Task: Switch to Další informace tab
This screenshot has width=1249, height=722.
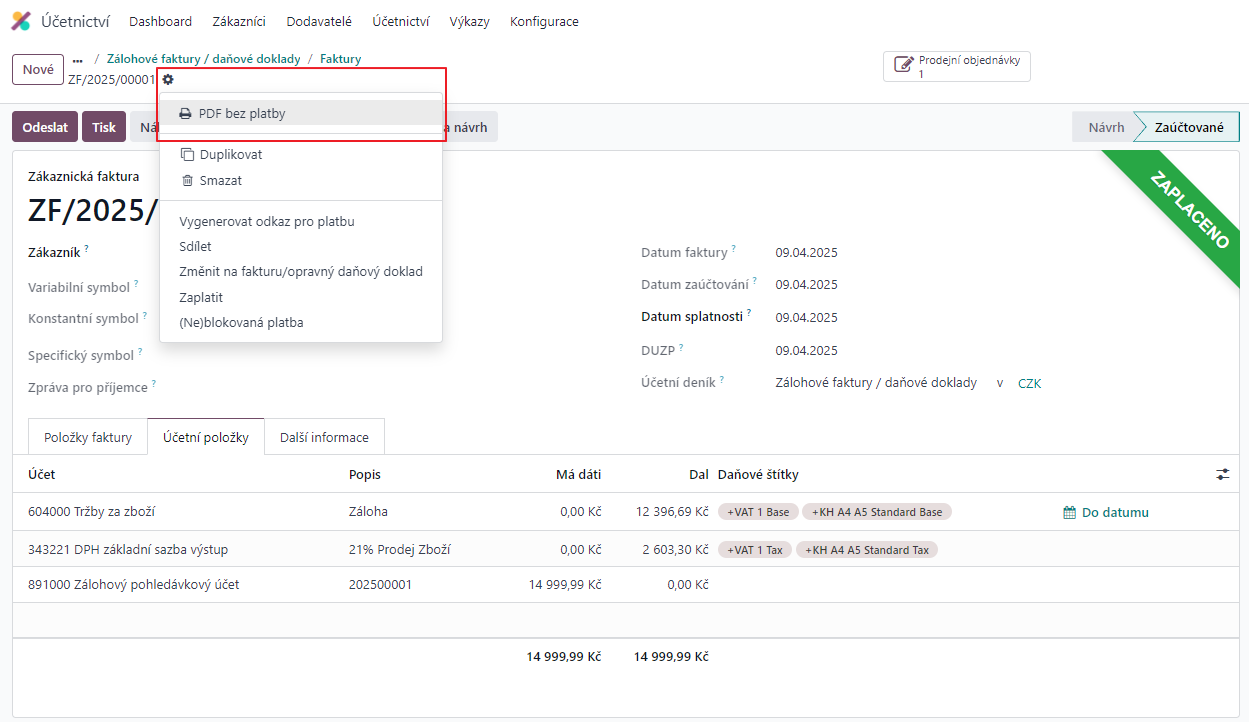Action: (324, 437)
